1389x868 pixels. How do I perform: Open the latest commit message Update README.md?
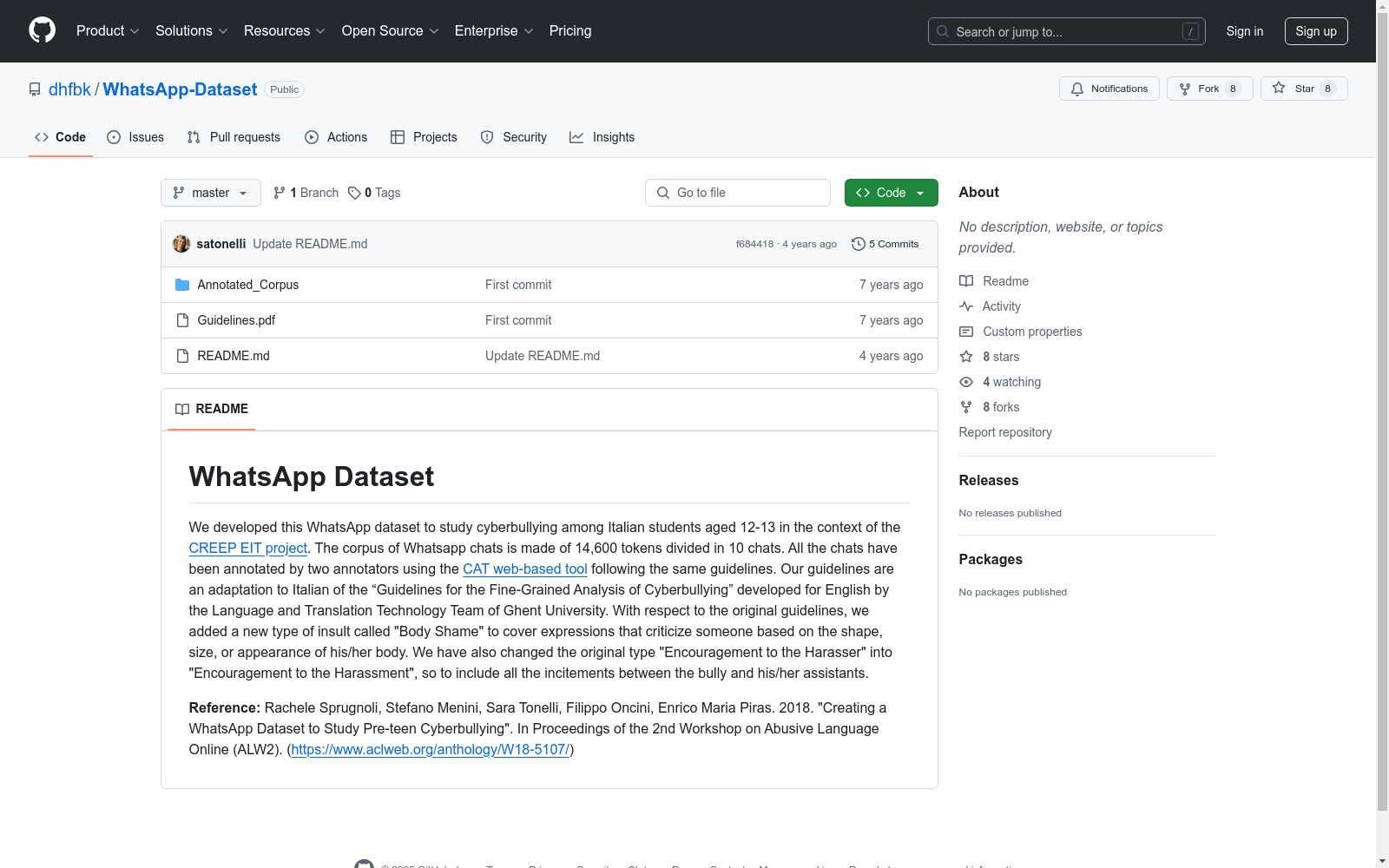pyautogui.click(x=310, y=244)
